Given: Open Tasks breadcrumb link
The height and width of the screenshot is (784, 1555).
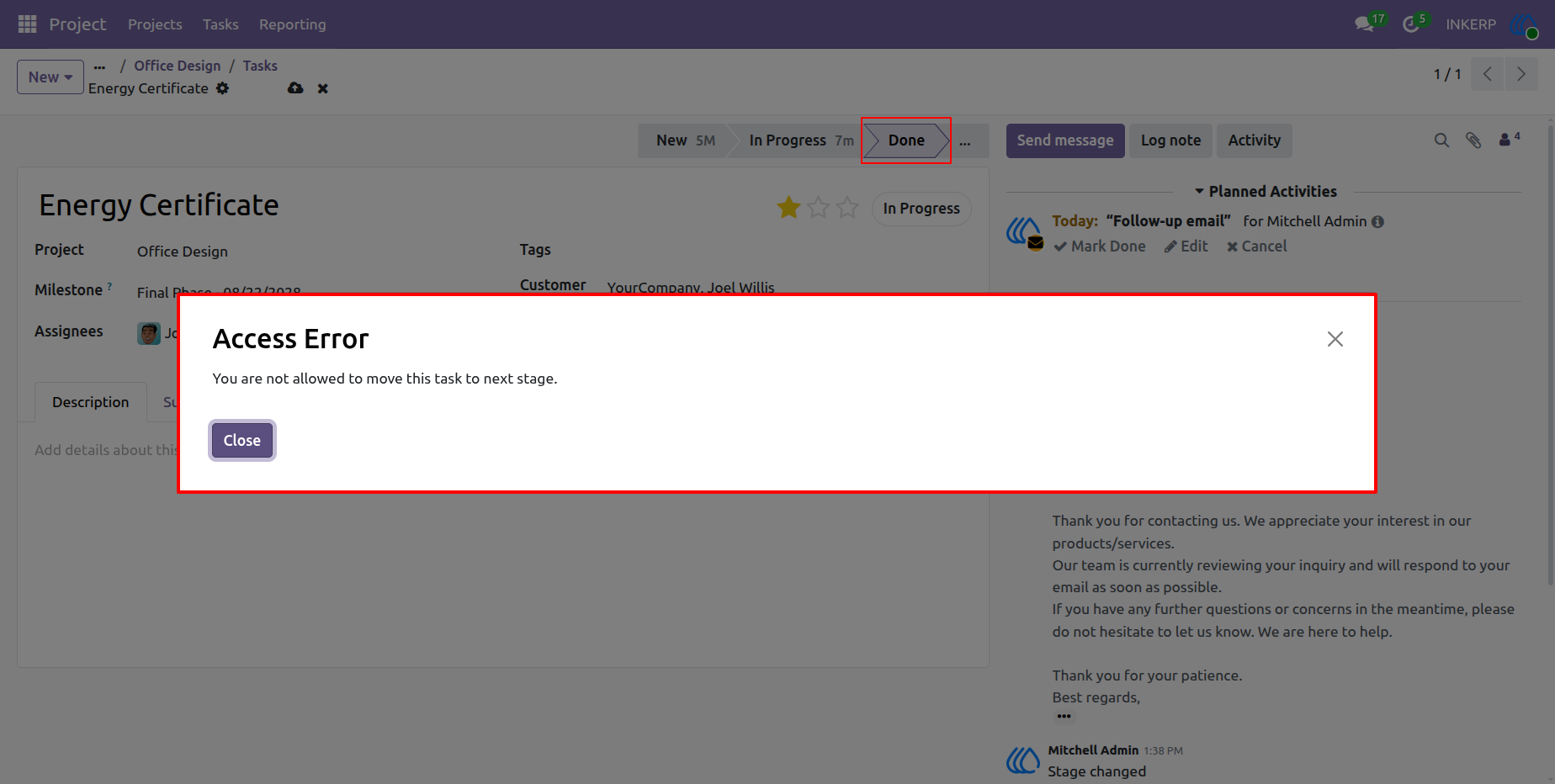Looking at the screenshot, I should click(x=260, y=66).
